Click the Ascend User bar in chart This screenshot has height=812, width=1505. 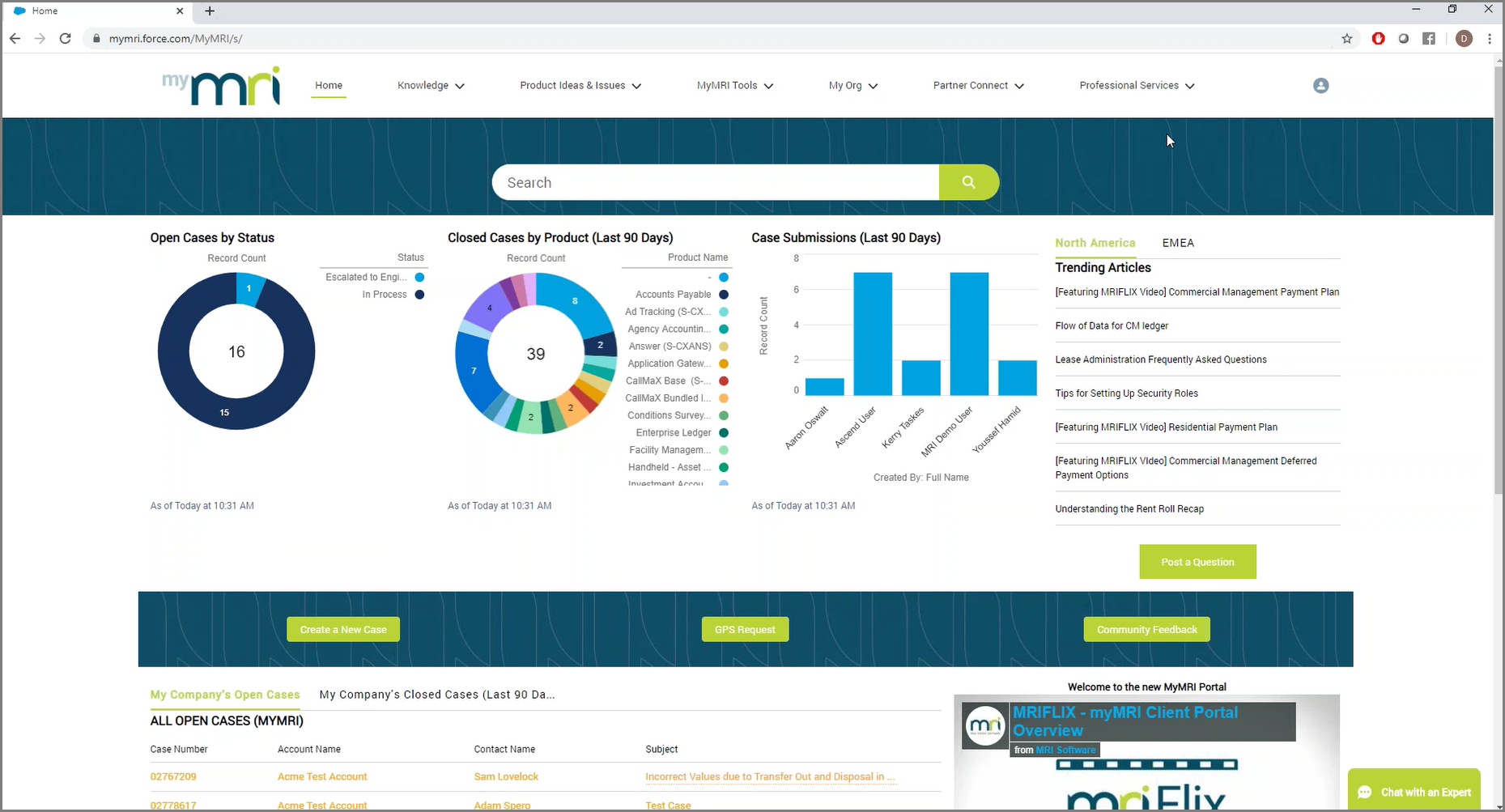(x=873, y=334)
